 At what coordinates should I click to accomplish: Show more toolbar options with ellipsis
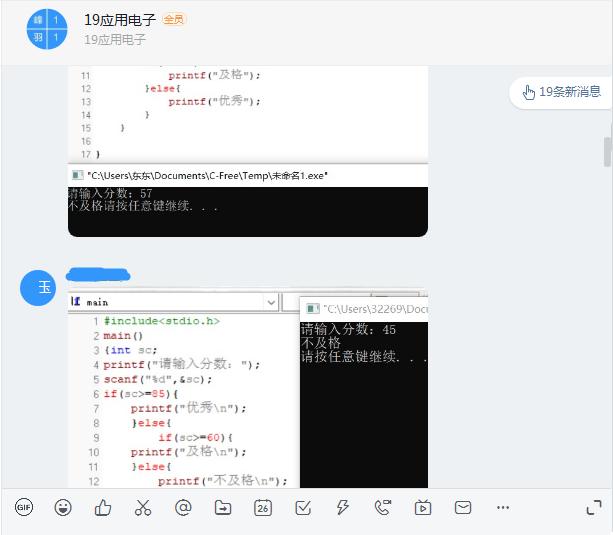pyautogui.click(x=503, y=508)
